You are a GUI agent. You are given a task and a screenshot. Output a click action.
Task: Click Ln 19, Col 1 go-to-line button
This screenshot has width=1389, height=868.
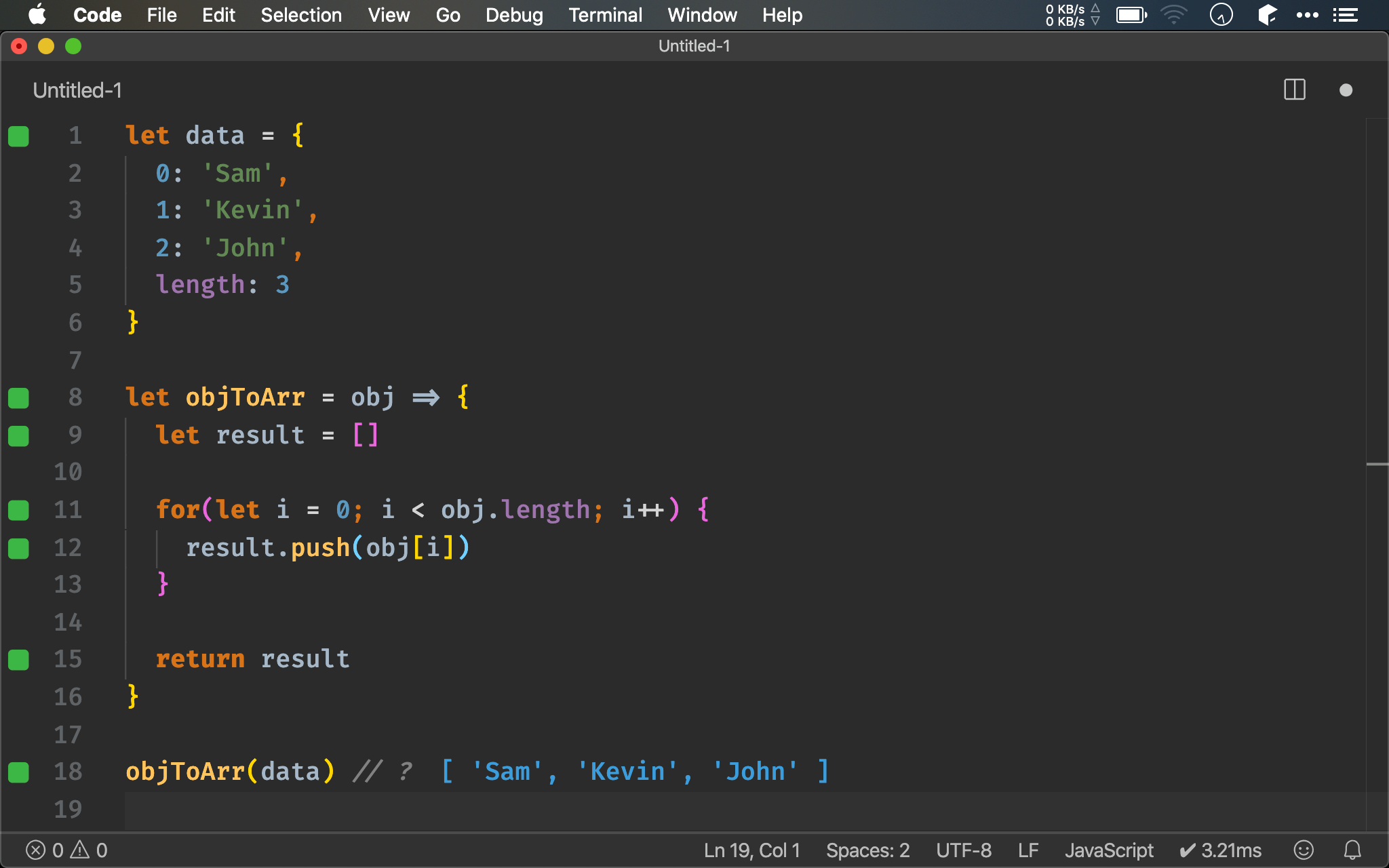click(x=751, y=850)
